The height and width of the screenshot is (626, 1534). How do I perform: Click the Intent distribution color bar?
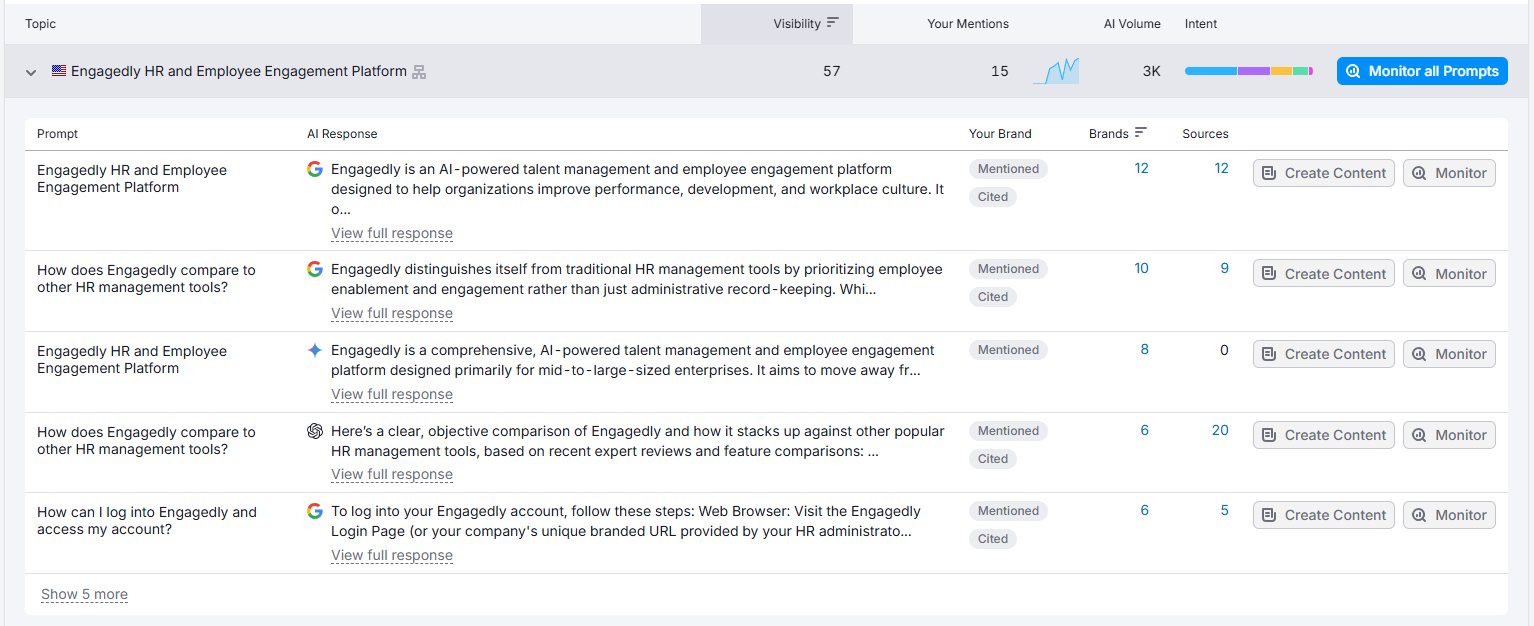pos(1249,71)
